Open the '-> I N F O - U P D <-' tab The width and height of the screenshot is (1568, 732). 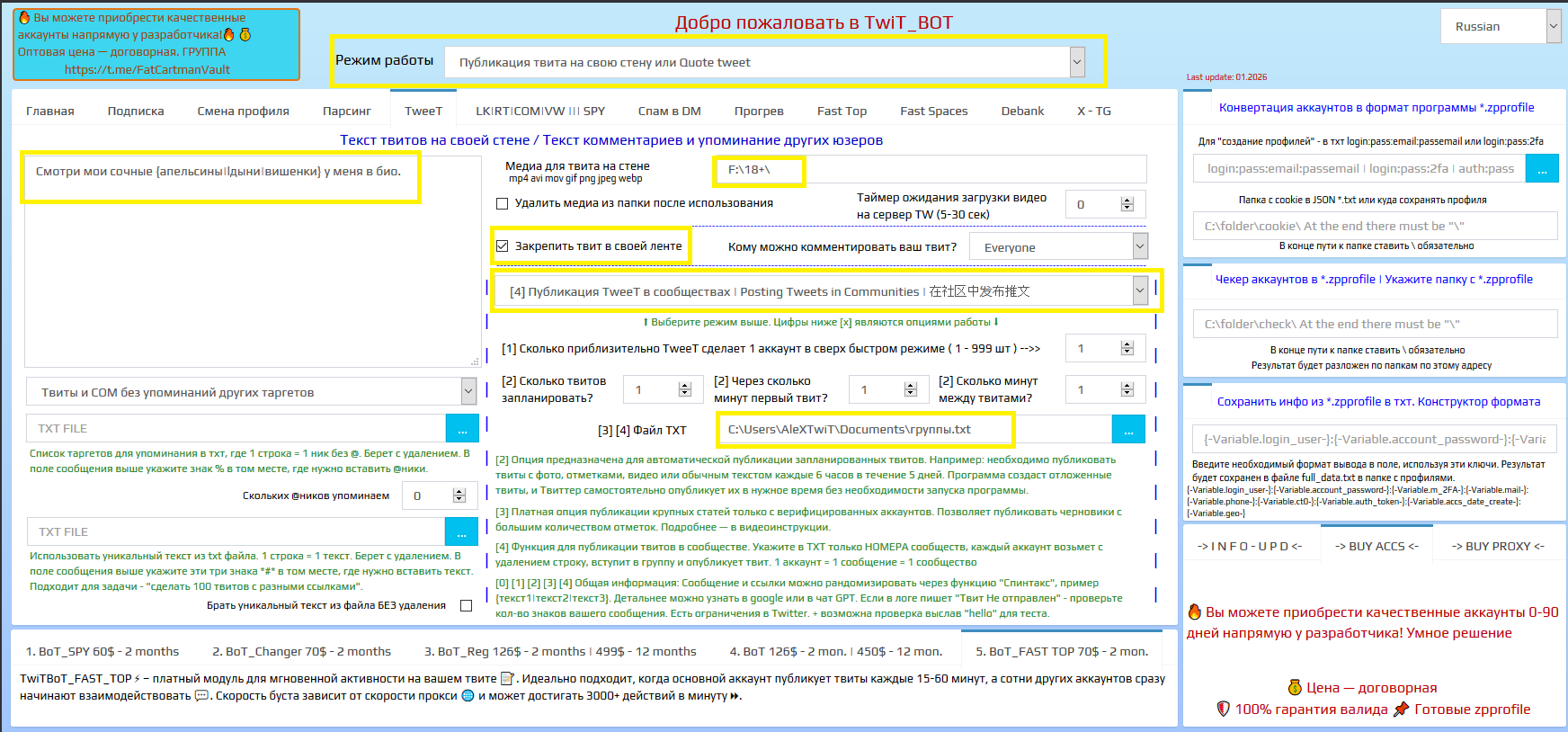point(1250,546)
